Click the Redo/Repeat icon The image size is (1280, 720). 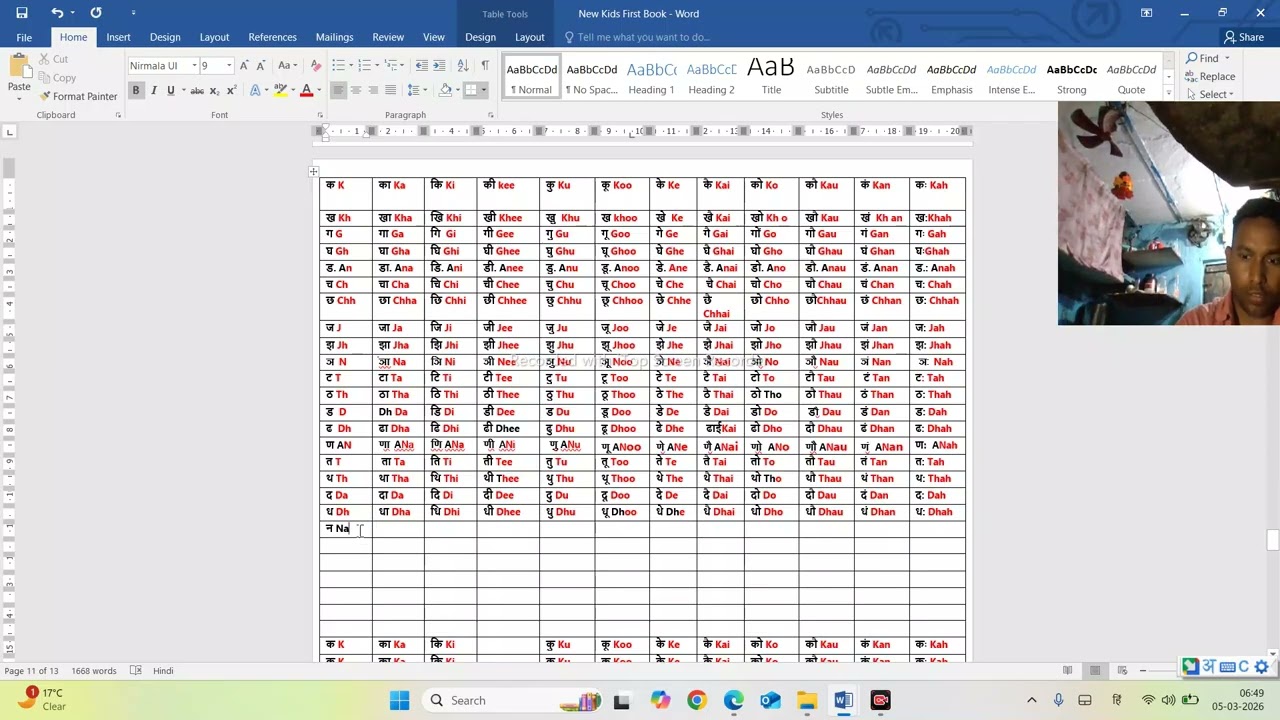click(x=96, y=13)
